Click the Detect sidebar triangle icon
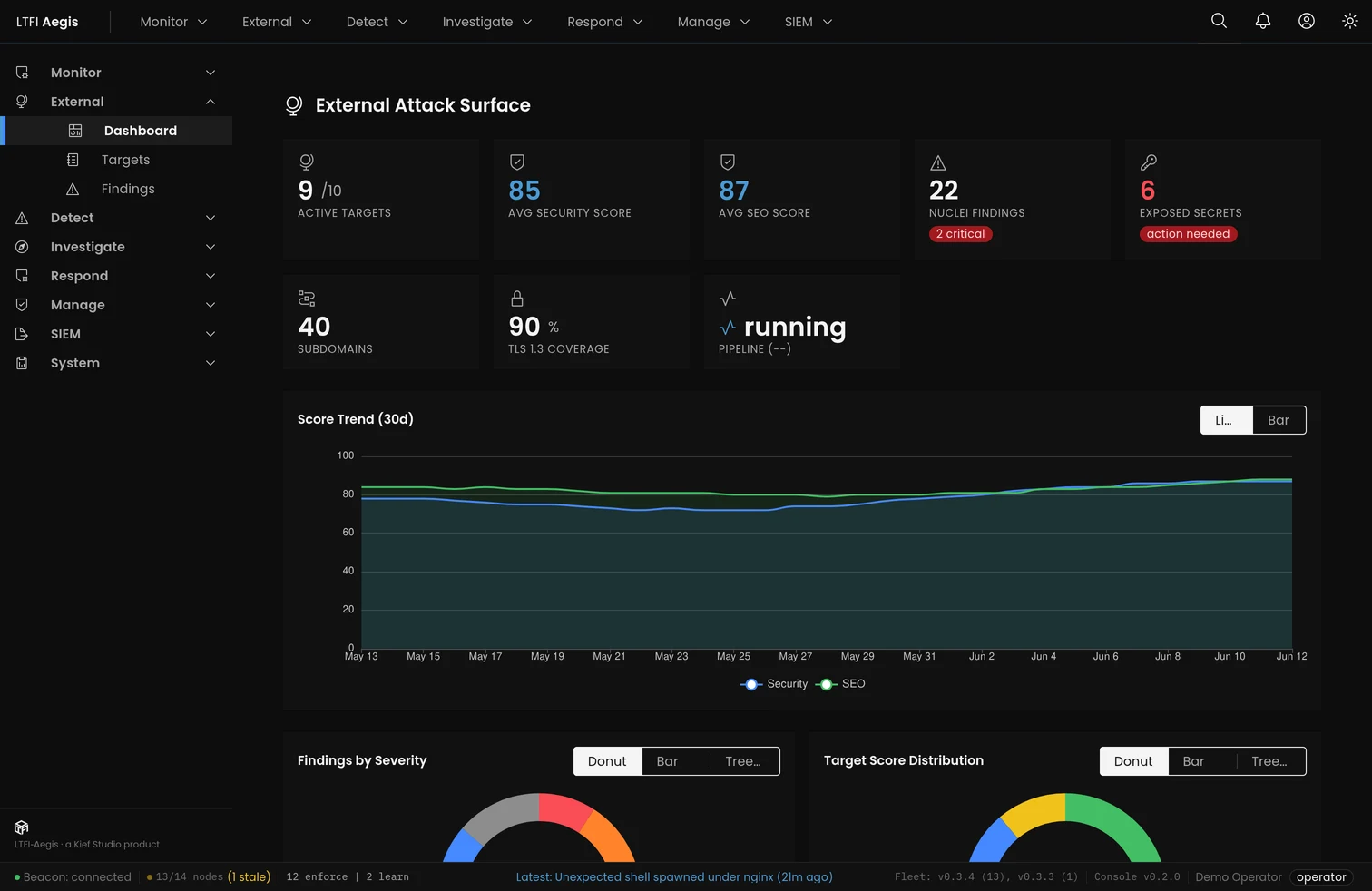 [x=22, y=218]
